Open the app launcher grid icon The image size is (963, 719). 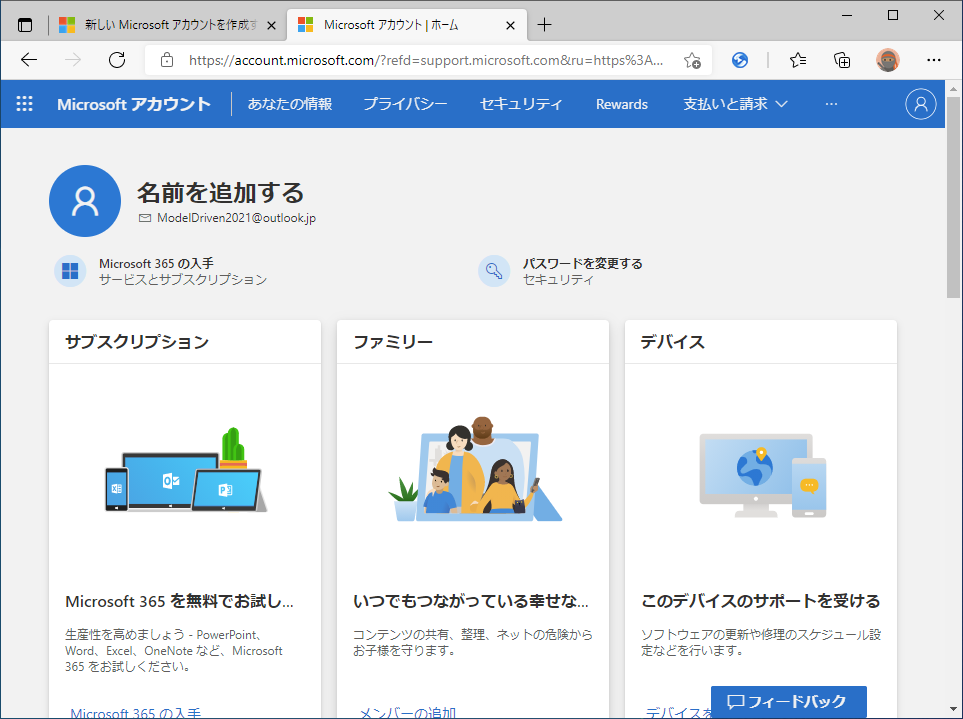click(25, 104)
